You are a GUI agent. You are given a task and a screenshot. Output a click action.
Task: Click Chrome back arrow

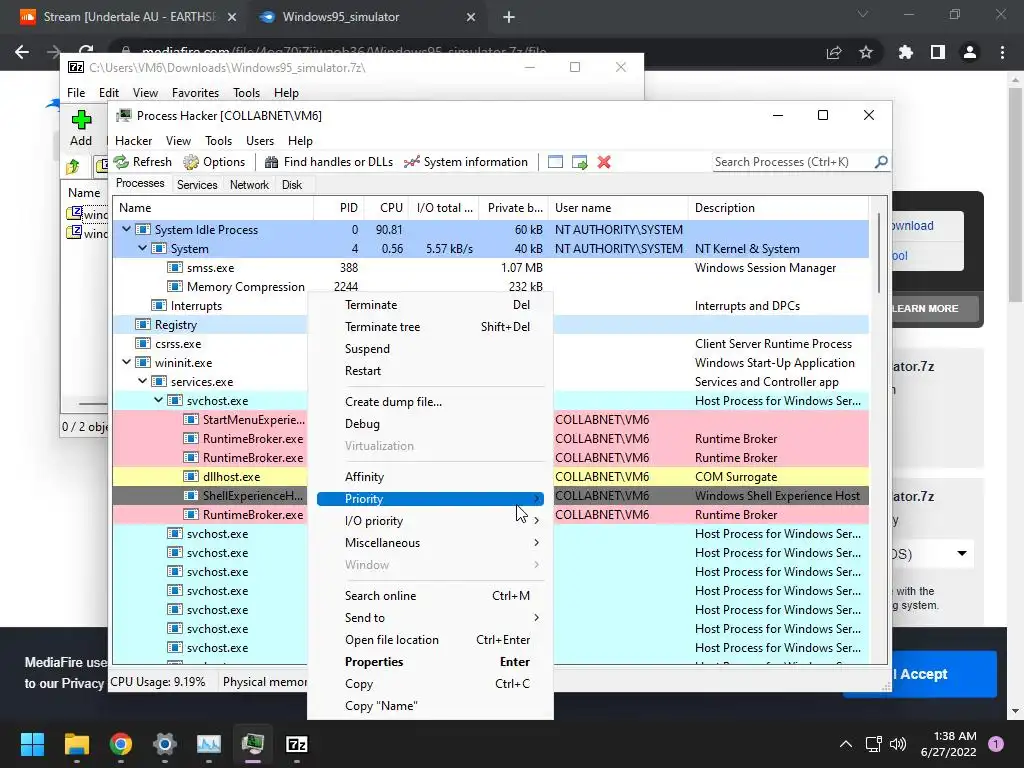coord(22,52)
